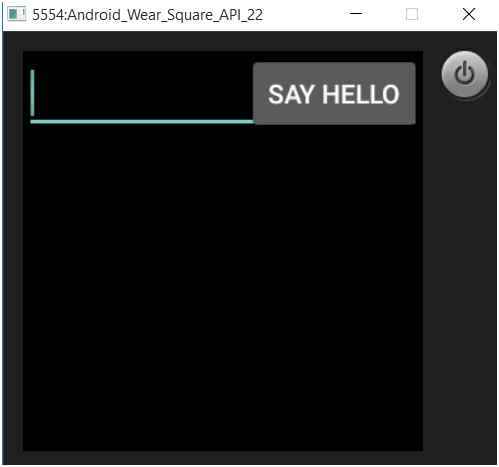
Task: Click the emulator power button
Action: [465, 75]
